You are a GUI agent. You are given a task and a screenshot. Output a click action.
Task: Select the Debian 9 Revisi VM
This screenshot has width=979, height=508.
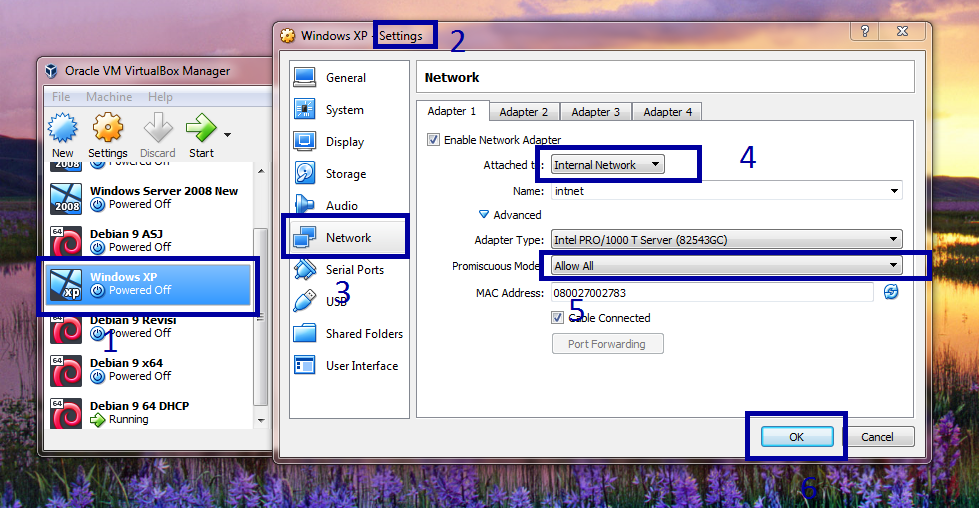pyautogui.click(x=148, y=327)
